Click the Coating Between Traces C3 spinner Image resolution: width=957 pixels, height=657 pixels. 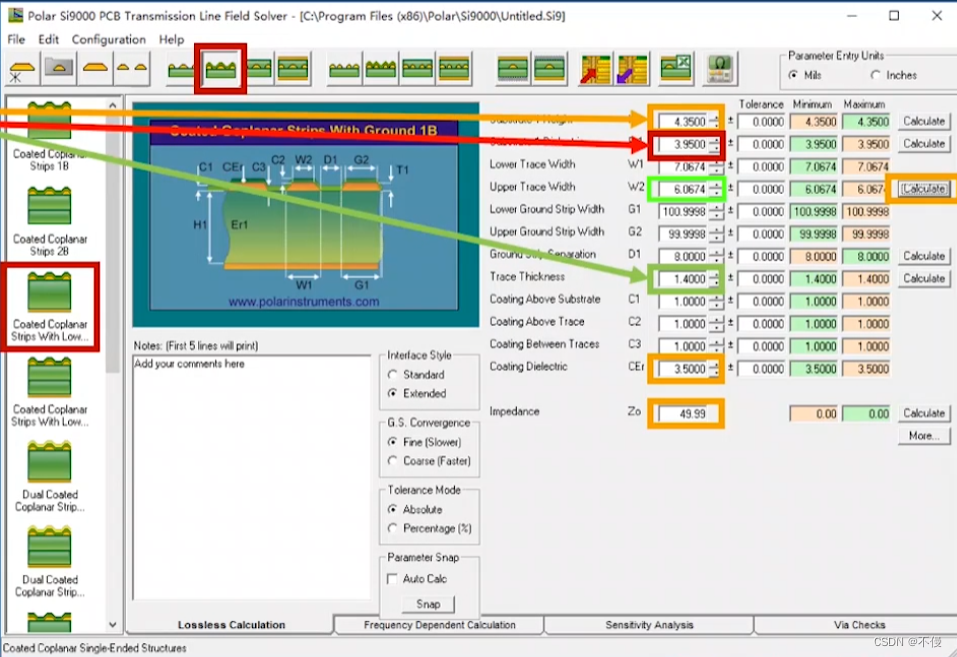click(x=715, y=346)
